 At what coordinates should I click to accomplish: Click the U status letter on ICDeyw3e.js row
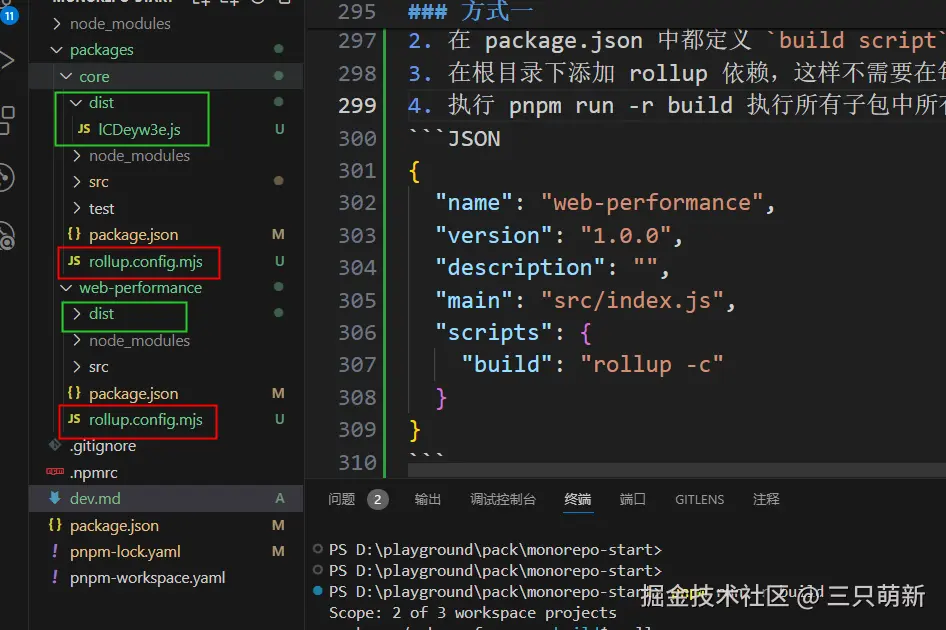click(x=279, y=129)
